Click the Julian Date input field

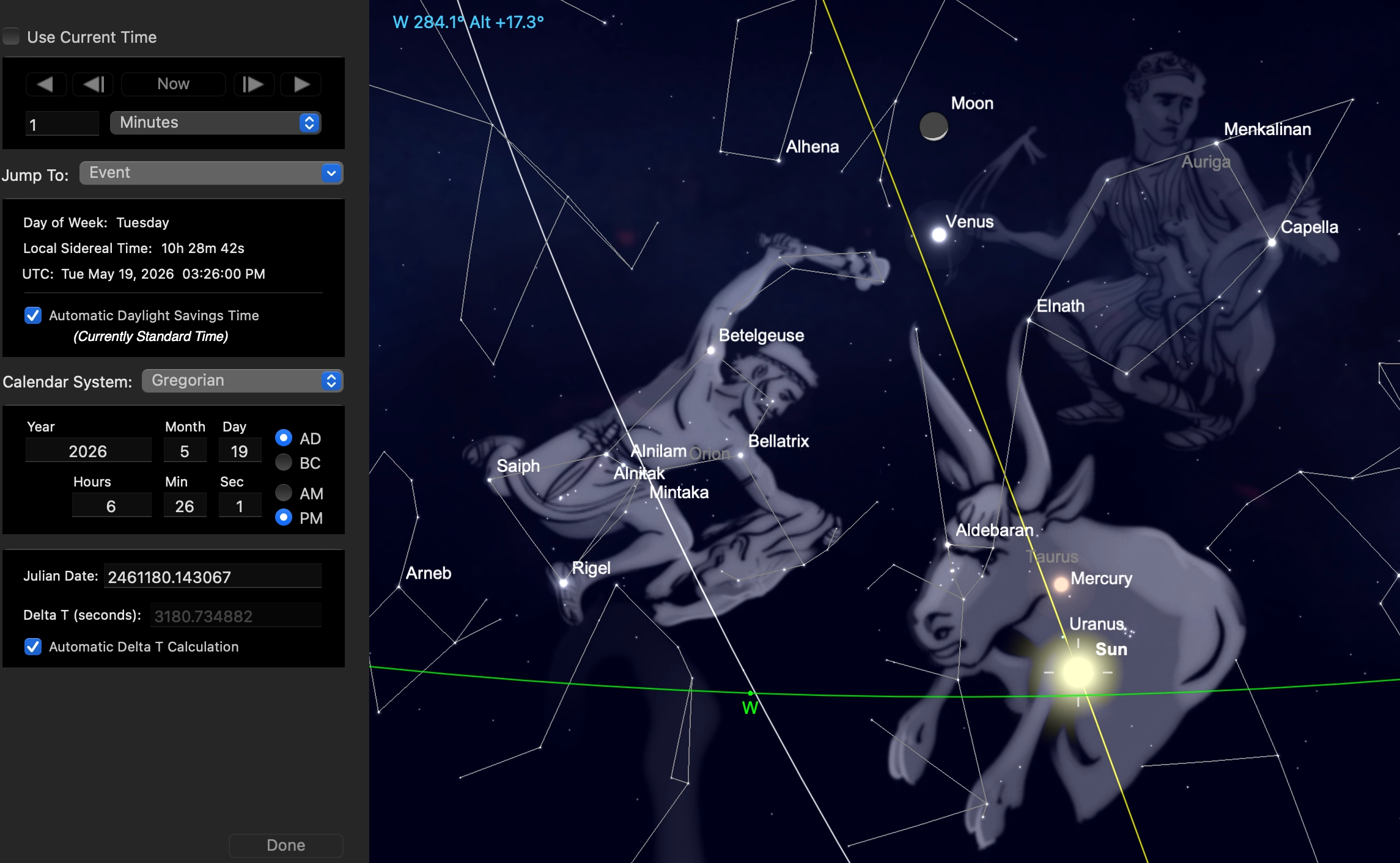[x=212, y=577]
